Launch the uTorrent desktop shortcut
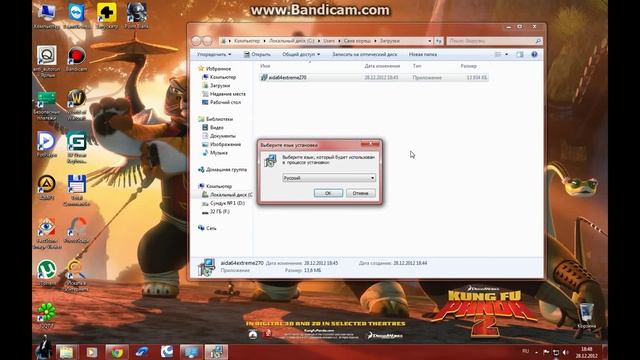The height and width of the screenshot is (360, 640). click(46, 272)
